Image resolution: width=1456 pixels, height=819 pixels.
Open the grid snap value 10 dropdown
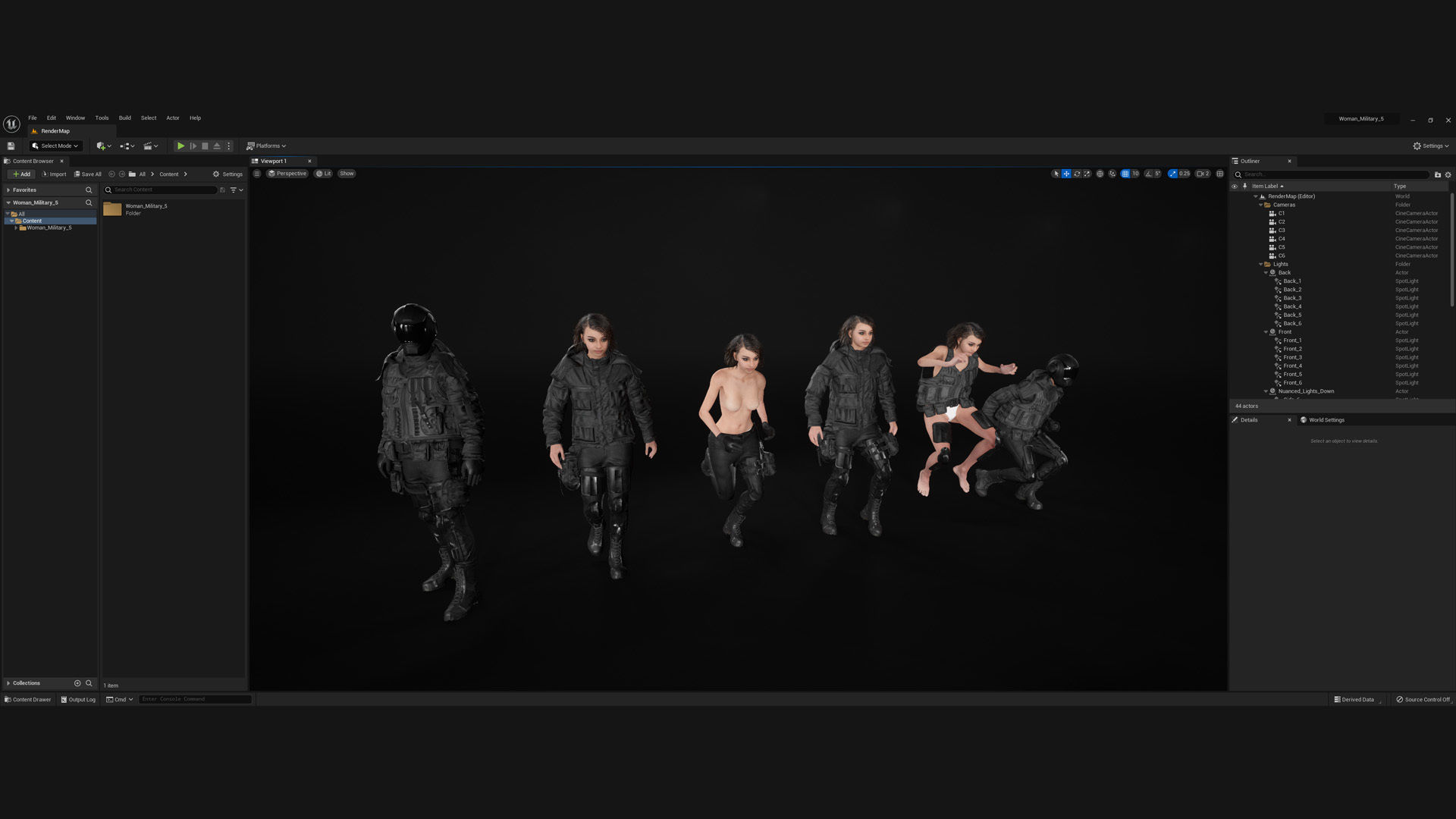tap(1135, 174)
